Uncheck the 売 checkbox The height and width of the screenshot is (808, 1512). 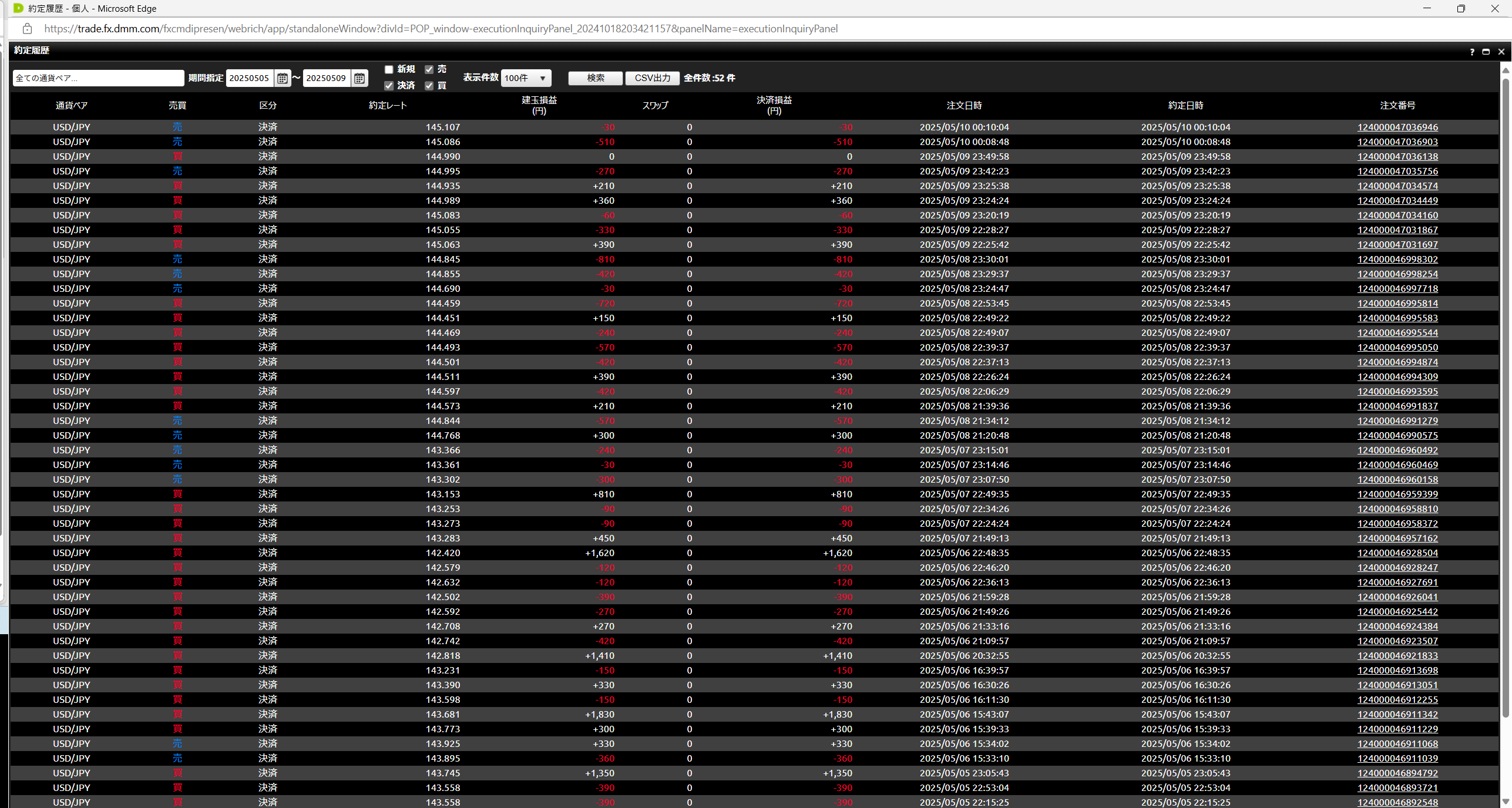[x=429, y=69]
